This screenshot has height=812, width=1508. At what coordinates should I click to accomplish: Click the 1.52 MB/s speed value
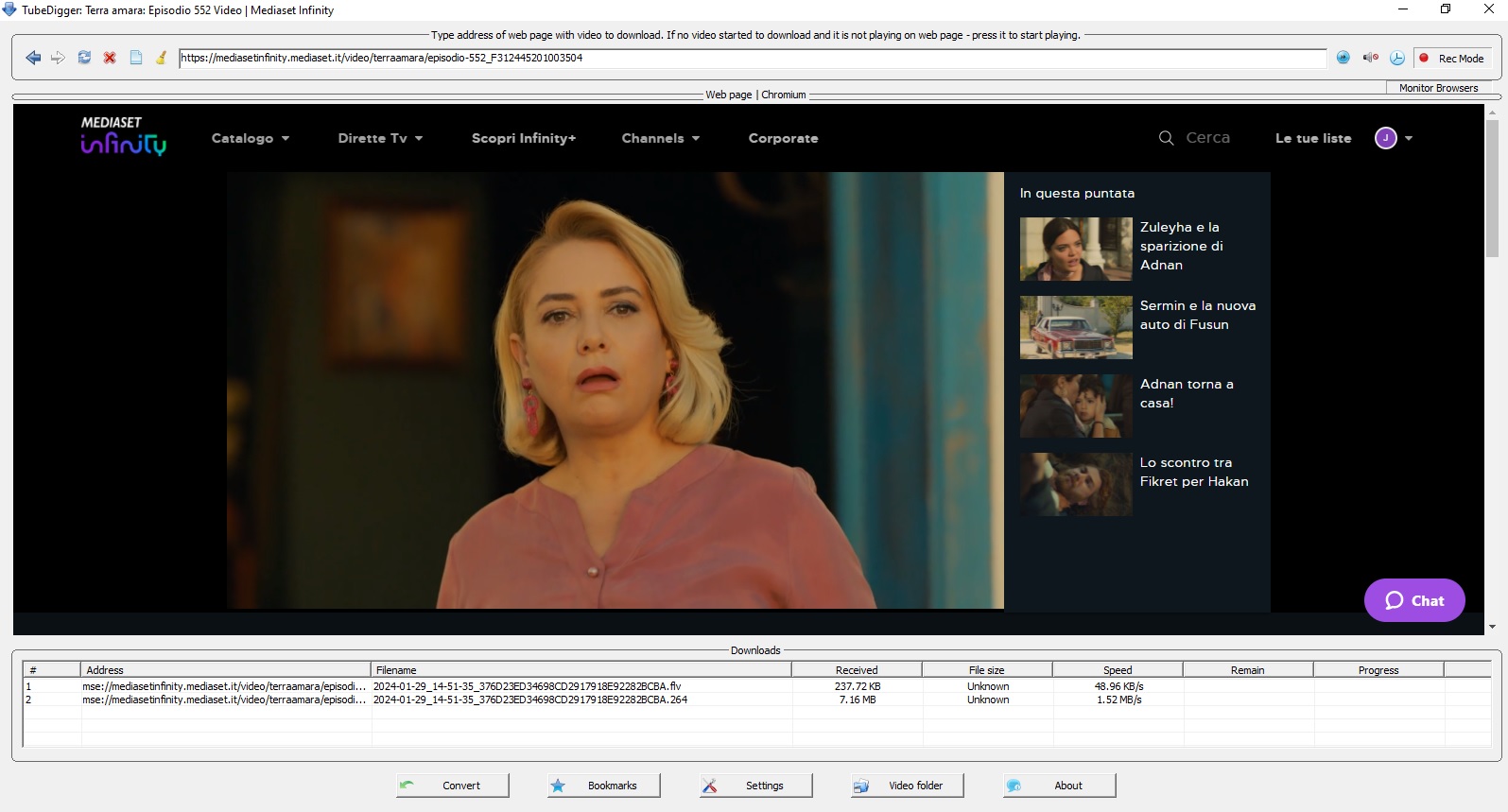click(x=1119, y=700)
